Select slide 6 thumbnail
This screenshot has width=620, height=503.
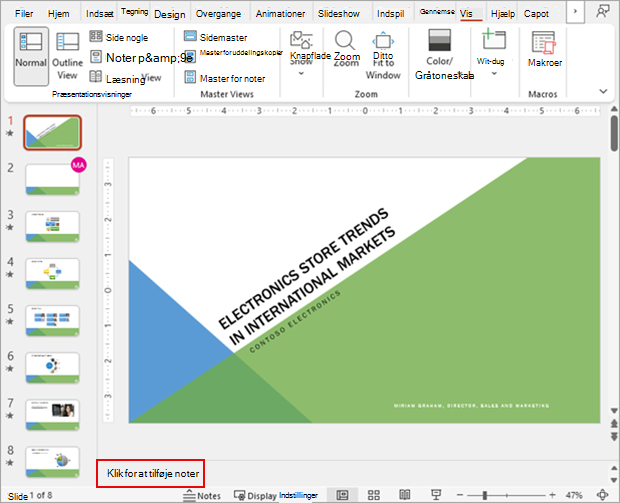point(53,368)
